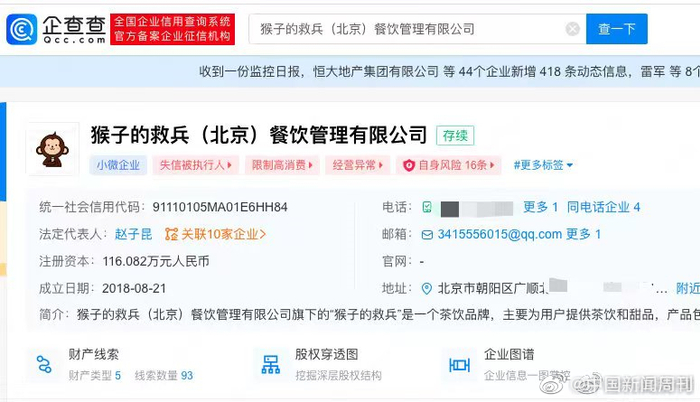Expand the 限制高消费 tag
Image resolution: width=700 pixels, height=402 pixels.
point(282,165)
